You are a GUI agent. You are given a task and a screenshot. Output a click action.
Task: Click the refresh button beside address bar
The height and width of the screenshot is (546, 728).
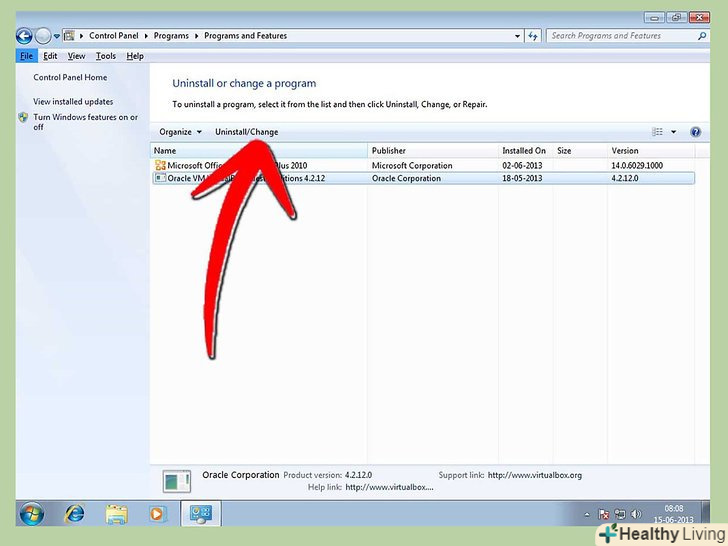[534, 36]
